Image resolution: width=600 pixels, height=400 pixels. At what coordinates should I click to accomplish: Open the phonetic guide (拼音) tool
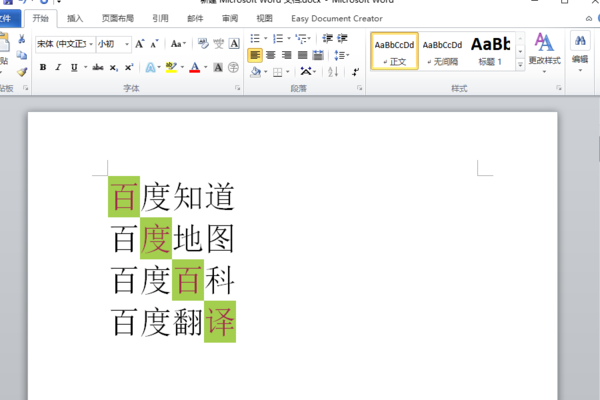pos(218,44)
